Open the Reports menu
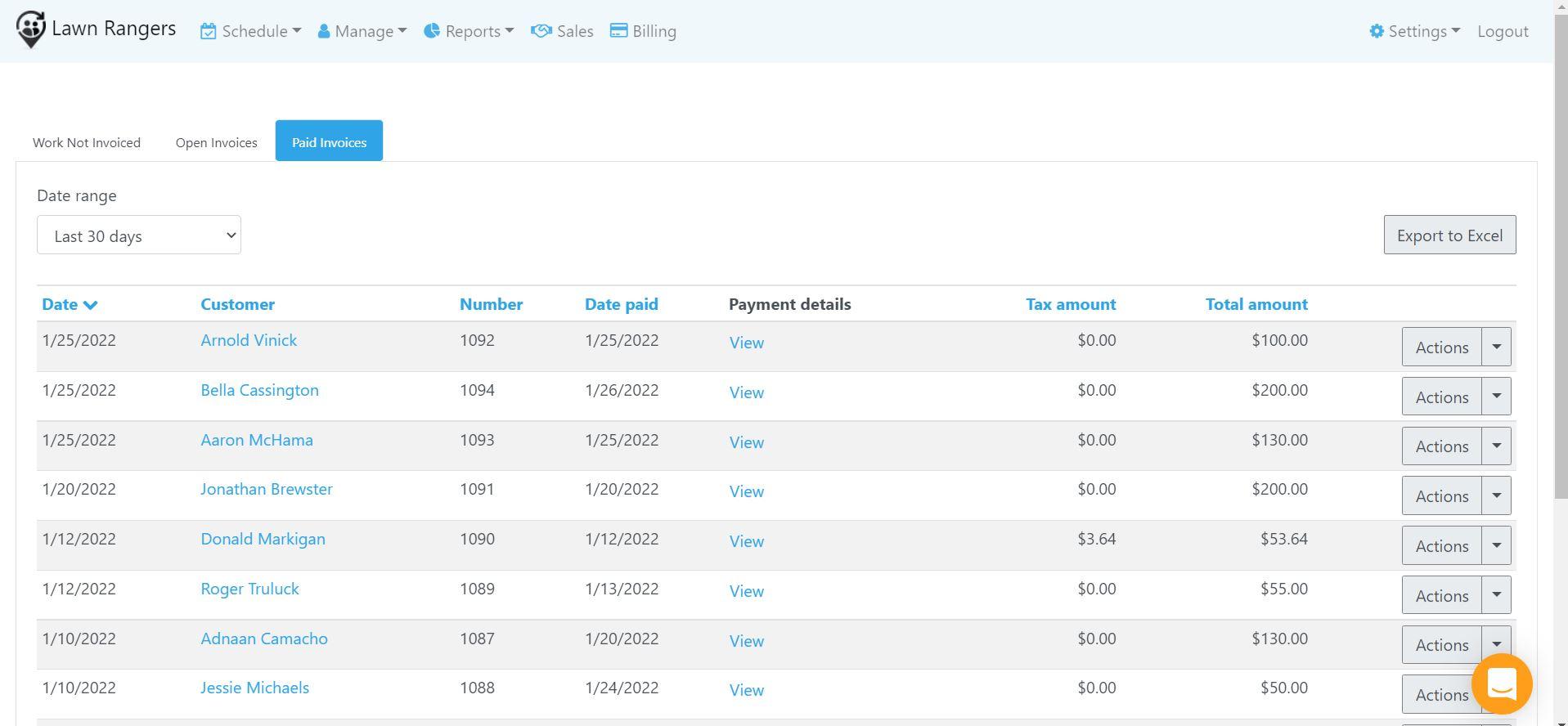The image size is (1568, 726). [x=469, y=31]
